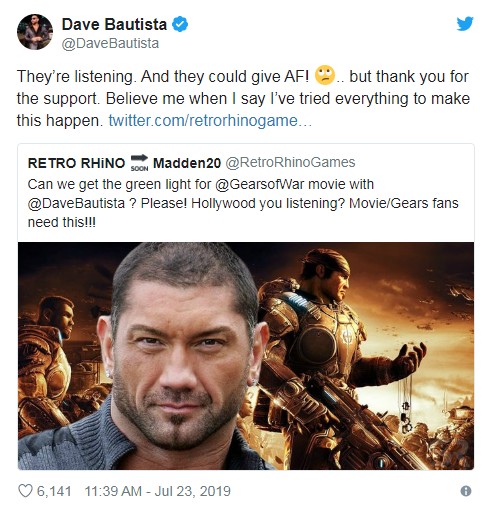
Task: Click the Twitter bird logo
Action: (465, 24)
